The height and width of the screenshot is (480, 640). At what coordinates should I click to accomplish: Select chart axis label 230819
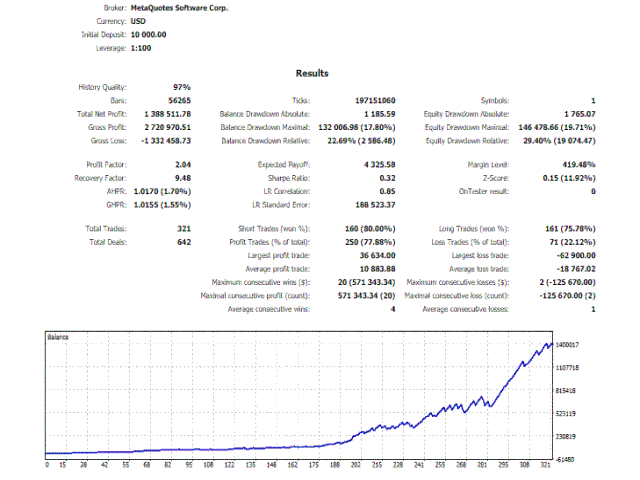[566, 437]
